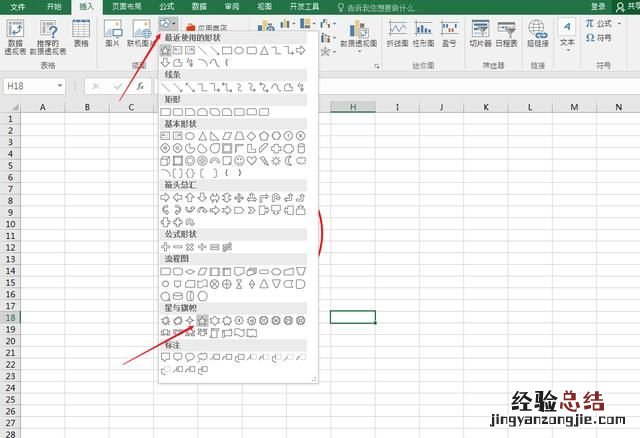Select the moon shape in basic shapes
Image resolution: width=640 pixels, height=438 pixels.
[289, 161]
